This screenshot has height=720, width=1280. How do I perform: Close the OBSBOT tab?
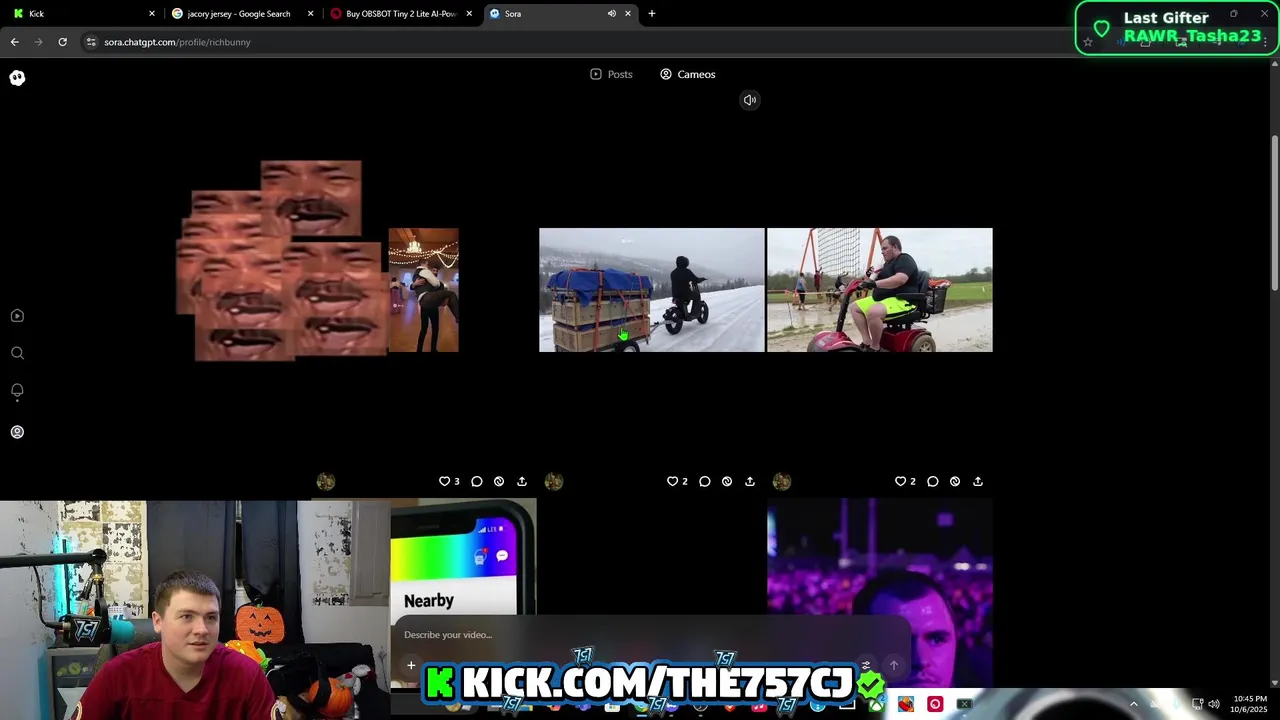click(469, 14)
